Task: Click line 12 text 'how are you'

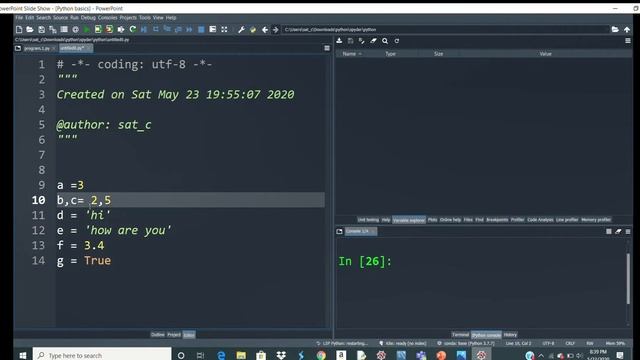Action: point(128,230)
